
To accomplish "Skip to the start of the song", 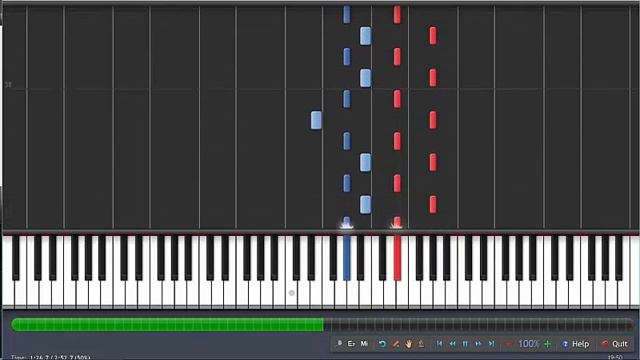I will pyautogui.click(x=439, y=344).
